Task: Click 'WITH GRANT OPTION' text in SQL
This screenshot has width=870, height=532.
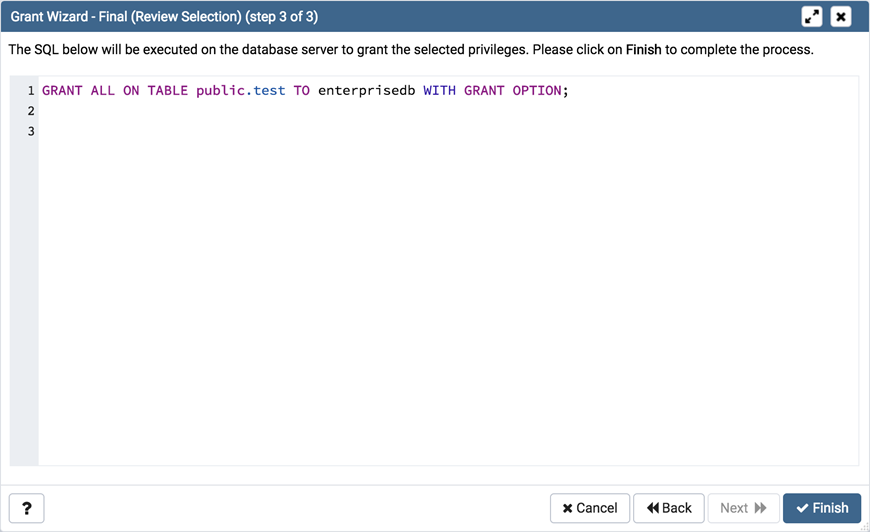Action: [492, 90]
